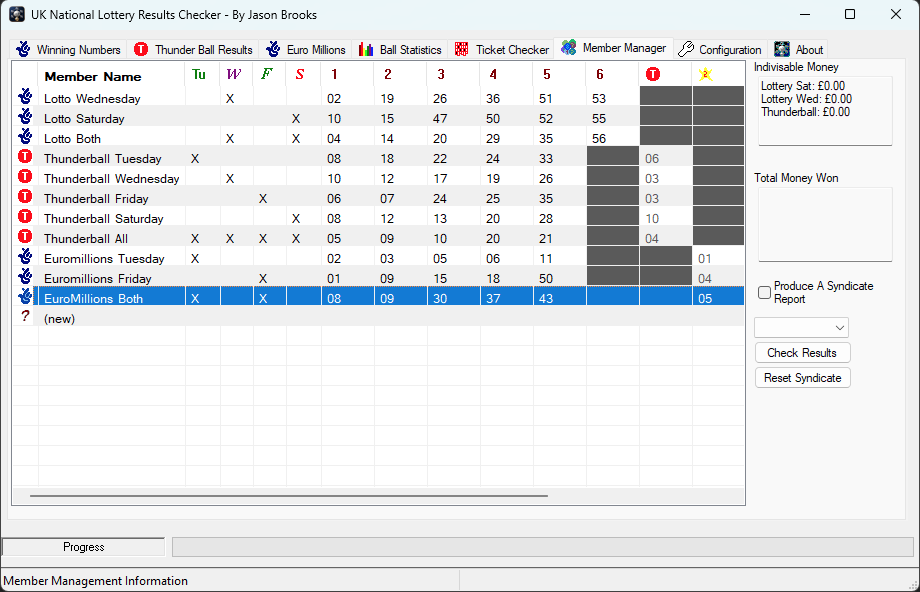Click the Thunderball icon beside Thunderball Wednesday

pos(25,177)
